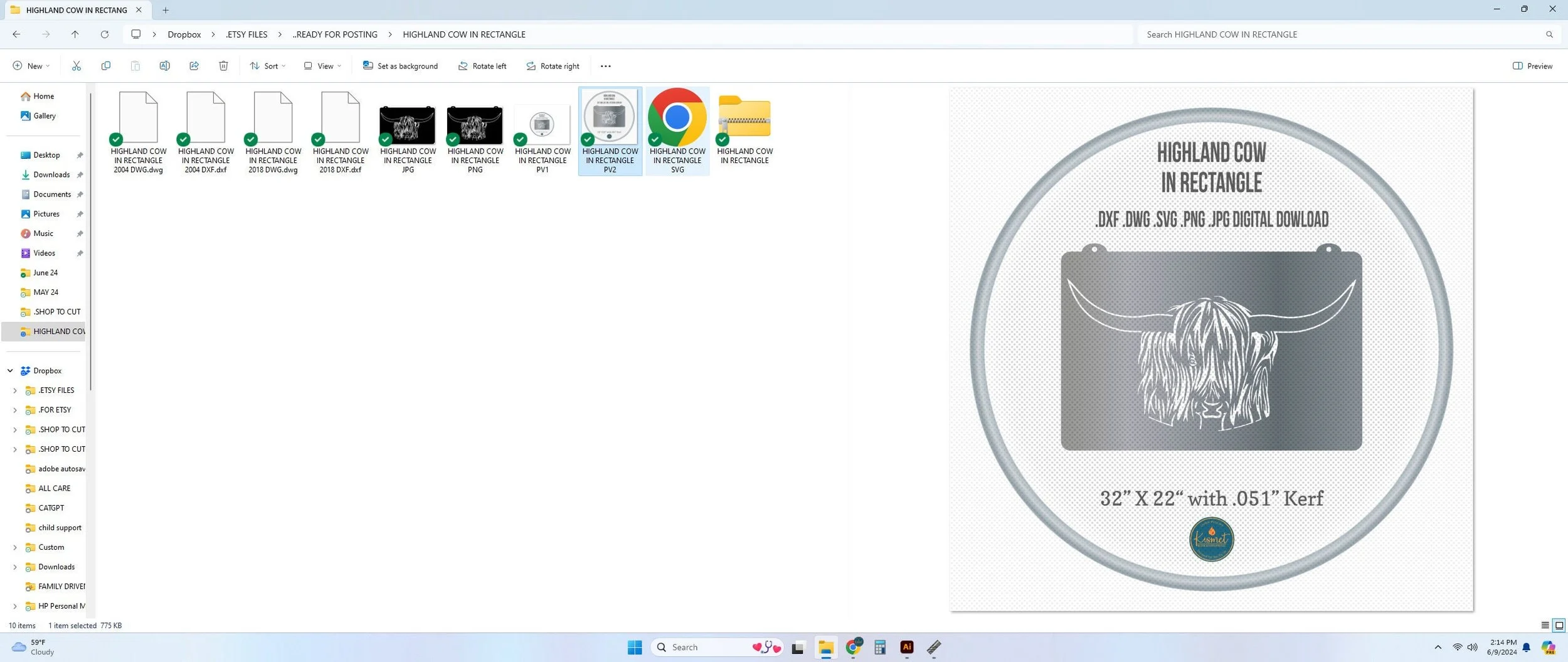Viewport: 1568px width, 662px height.
Task: Open the HIGHLAND COW IN RECTANGLE SVG Chrome file
Action: tap(677, 131)
